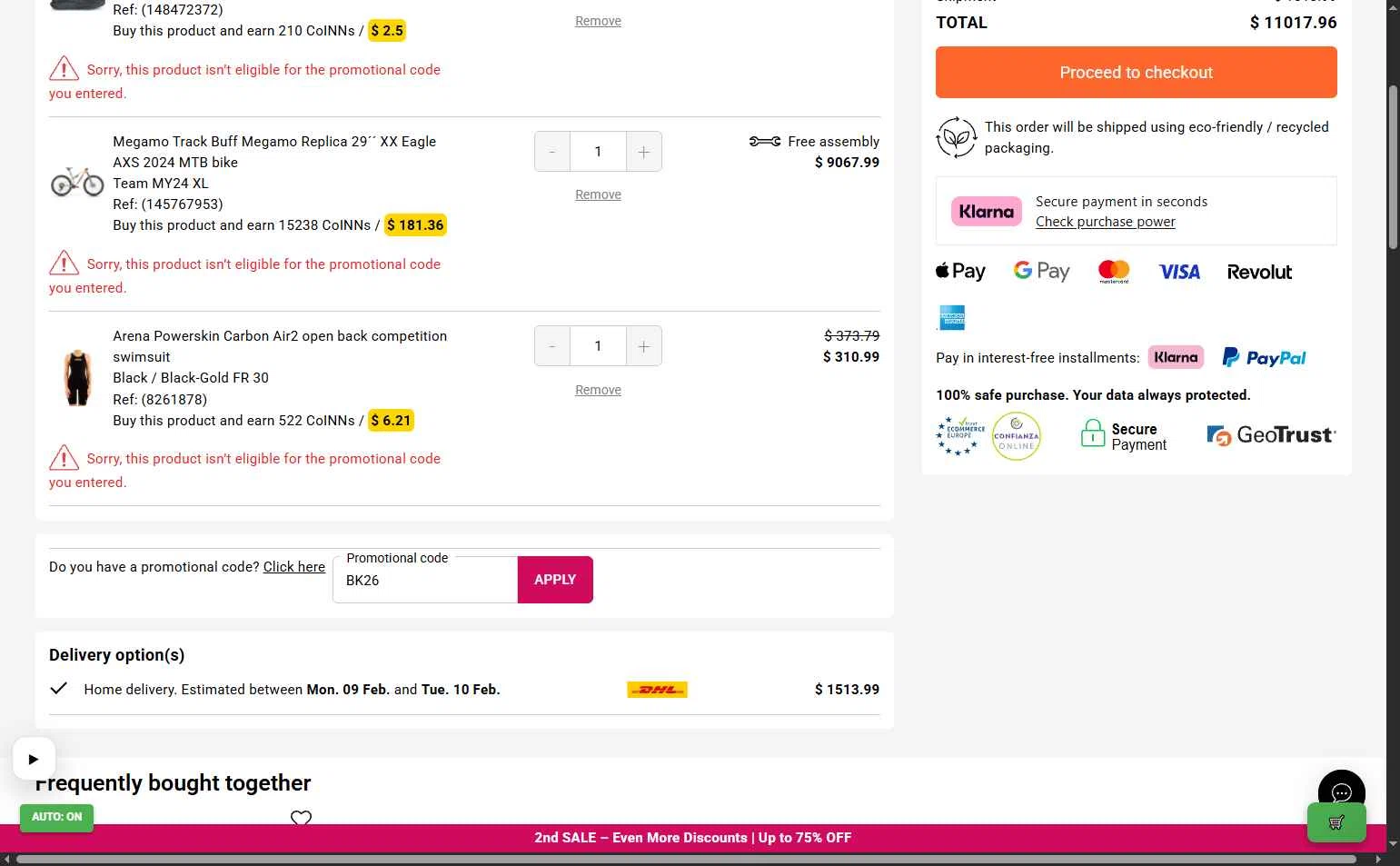The height and width of the screenshot is (866, 1400).
Task: Click the Ecommerce Europe trust seal
Action: [960, 436]
